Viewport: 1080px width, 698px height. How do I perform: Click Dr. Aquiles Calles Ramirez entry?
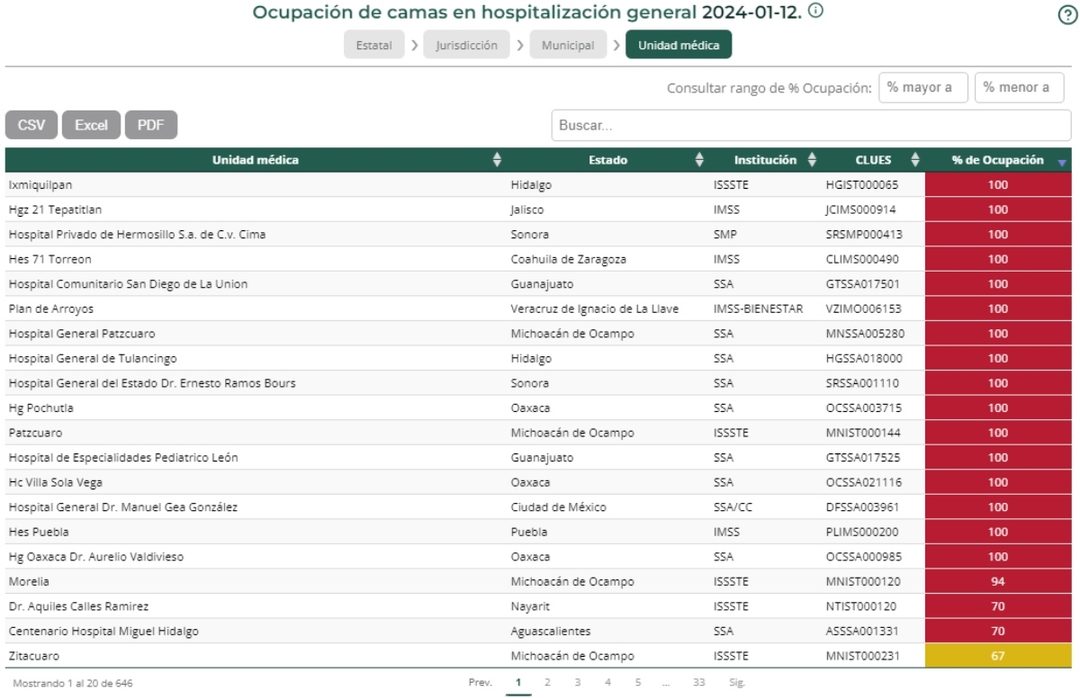79,606
